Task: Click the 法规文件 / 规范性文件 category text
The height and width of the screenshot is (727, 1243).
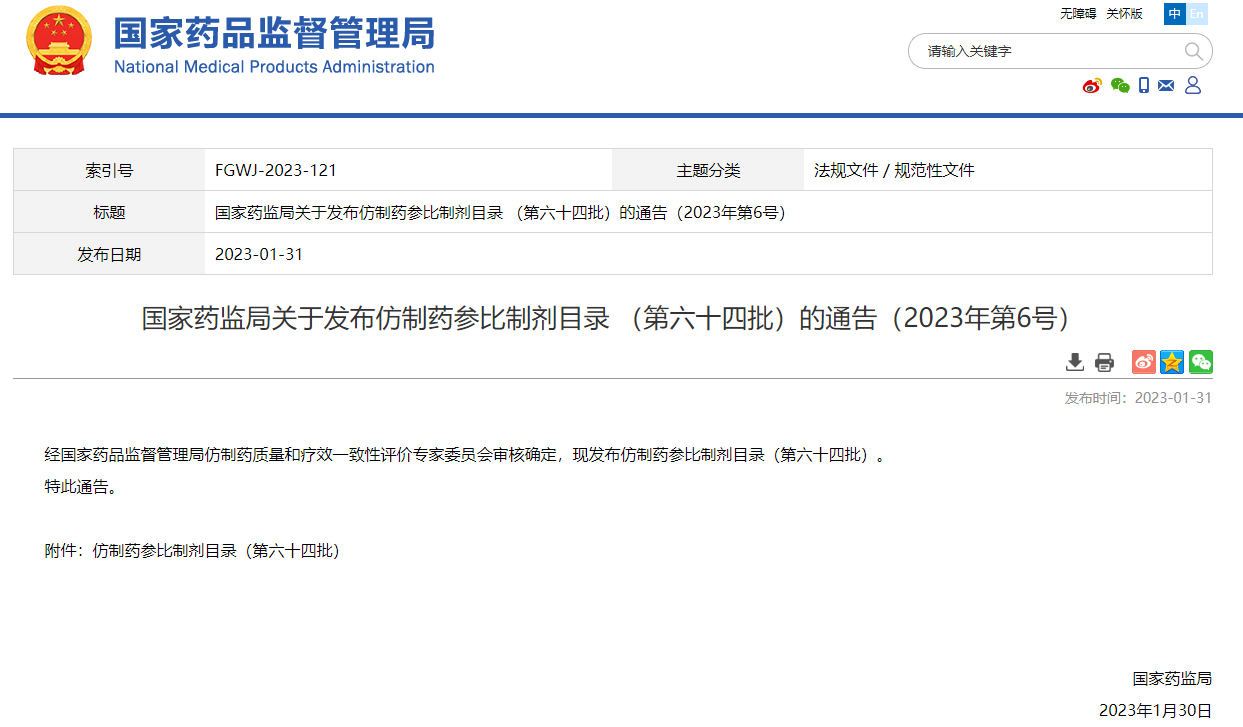Action: click(x=894, y=170)
